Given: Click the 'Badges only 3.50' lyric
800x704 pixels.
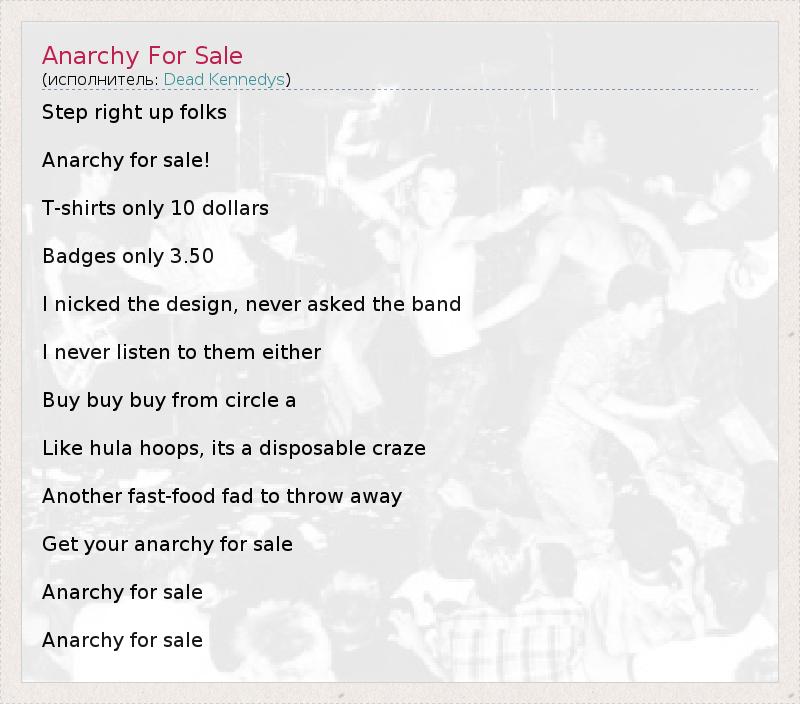Looking at the screenshot, I should click(x=128, y=256).
